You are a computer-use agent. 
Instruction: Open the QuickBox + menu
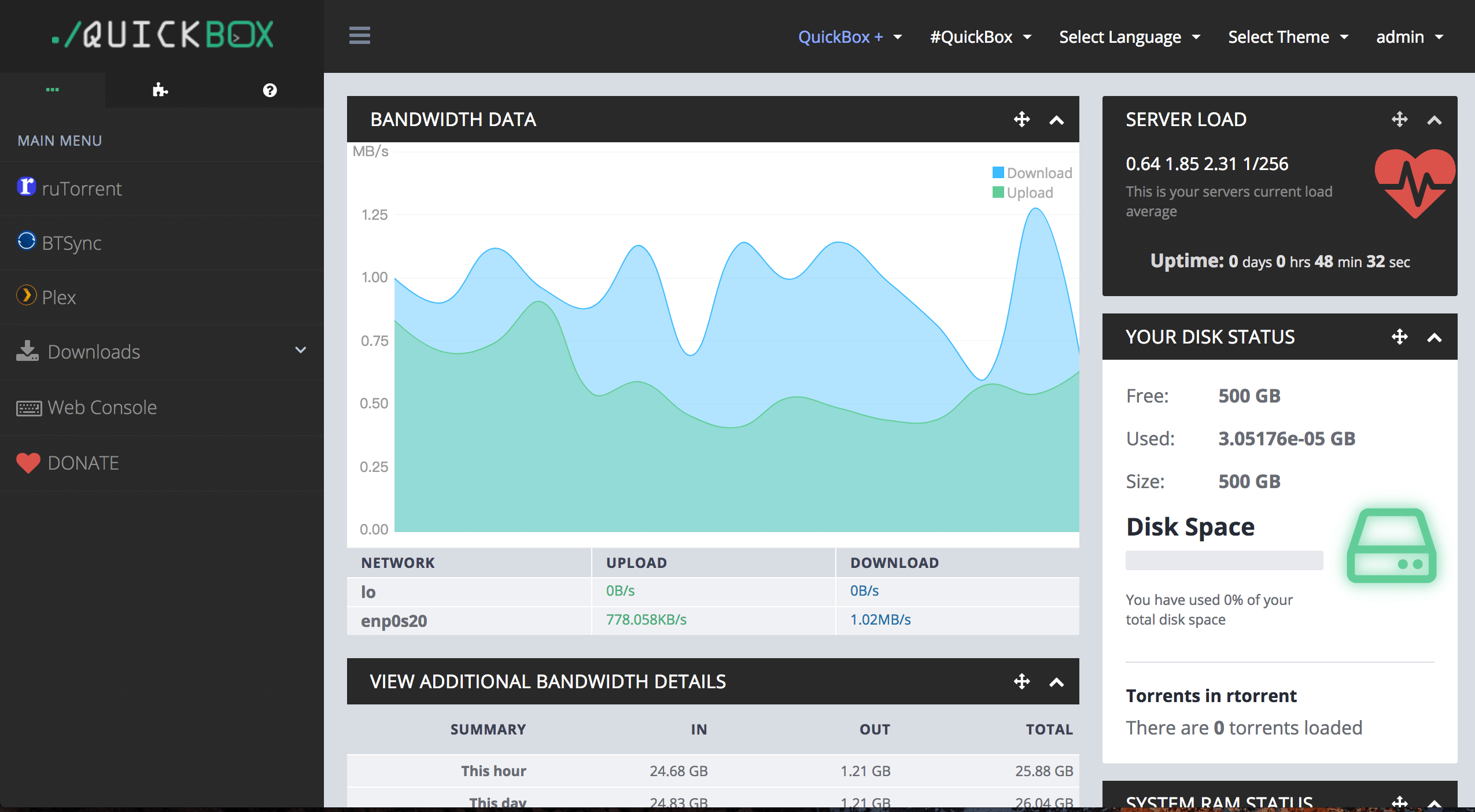[849, 37]
